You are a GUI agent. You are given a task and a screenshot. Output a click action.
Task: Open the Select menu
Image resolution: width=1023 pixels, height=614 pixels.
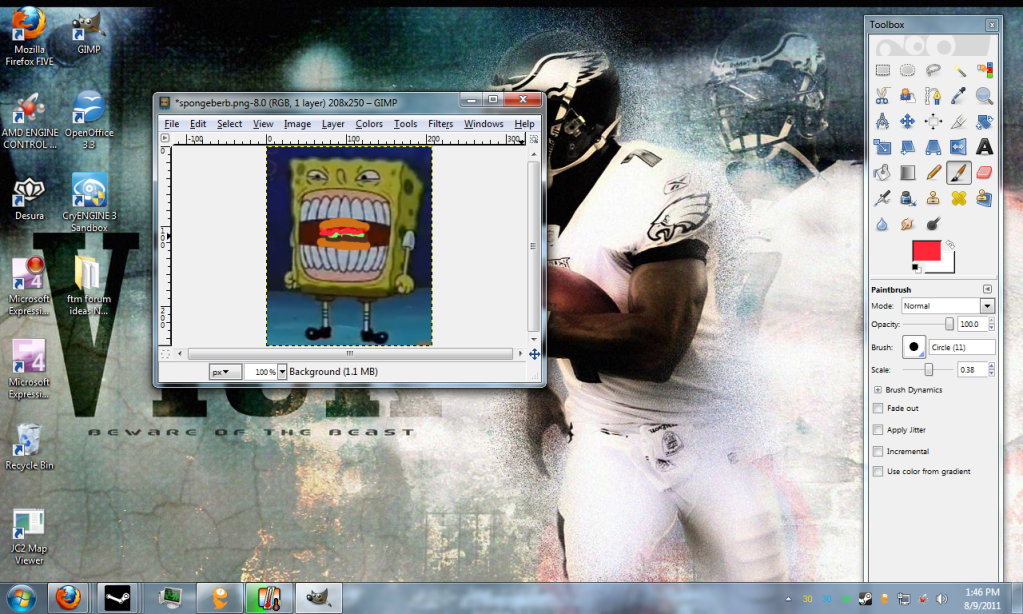click(229, 124)
